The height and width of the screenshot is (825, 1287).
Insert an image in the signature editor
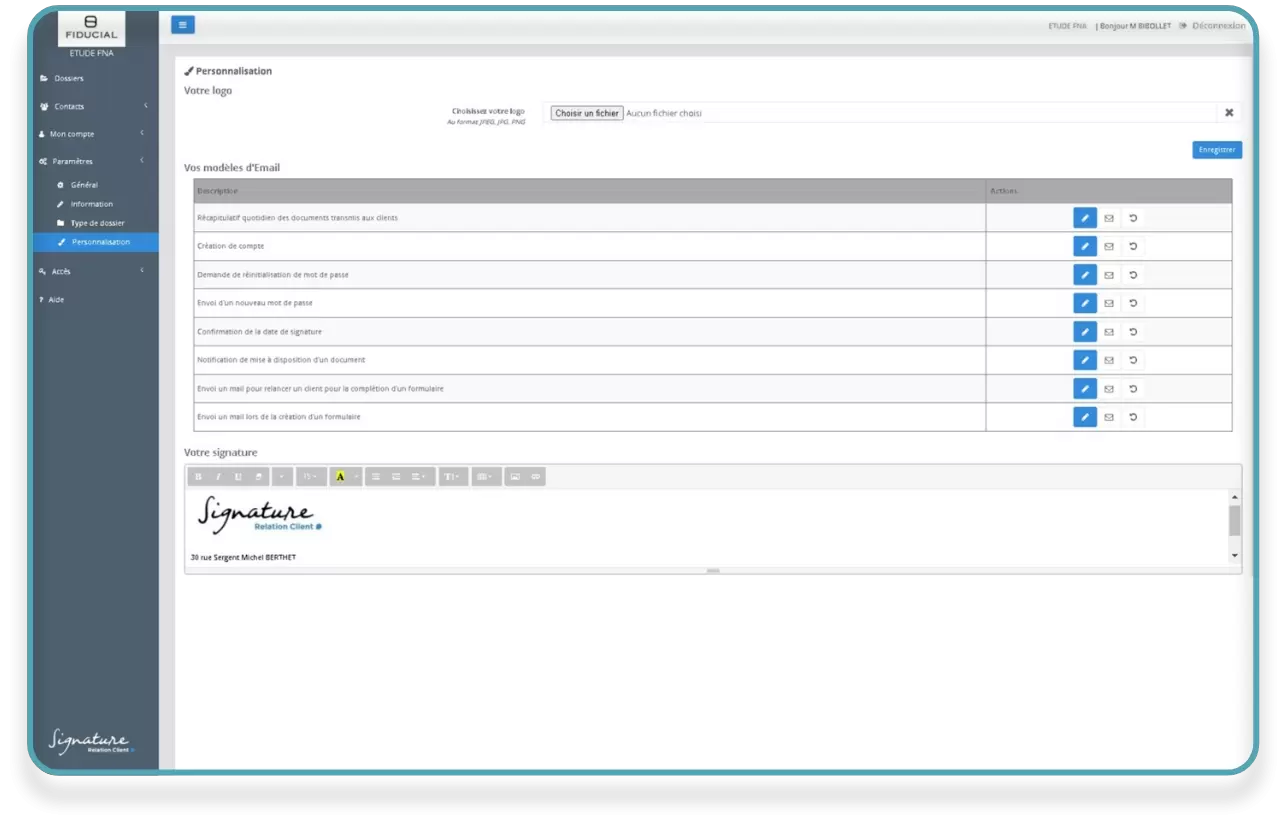pos(515,477)
